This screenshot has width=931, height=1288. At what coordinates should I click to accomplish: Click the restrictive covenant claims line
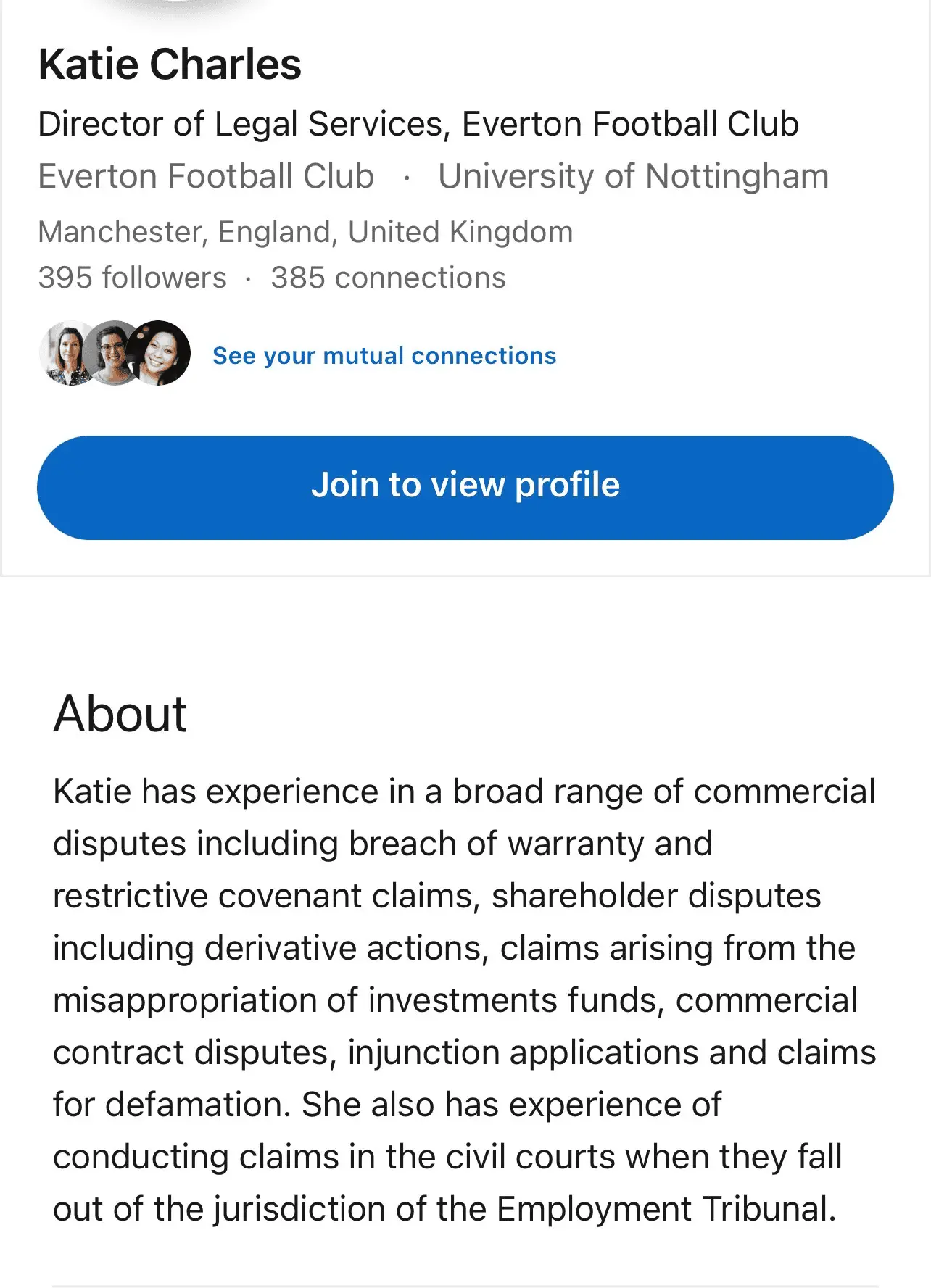point(267,896)
